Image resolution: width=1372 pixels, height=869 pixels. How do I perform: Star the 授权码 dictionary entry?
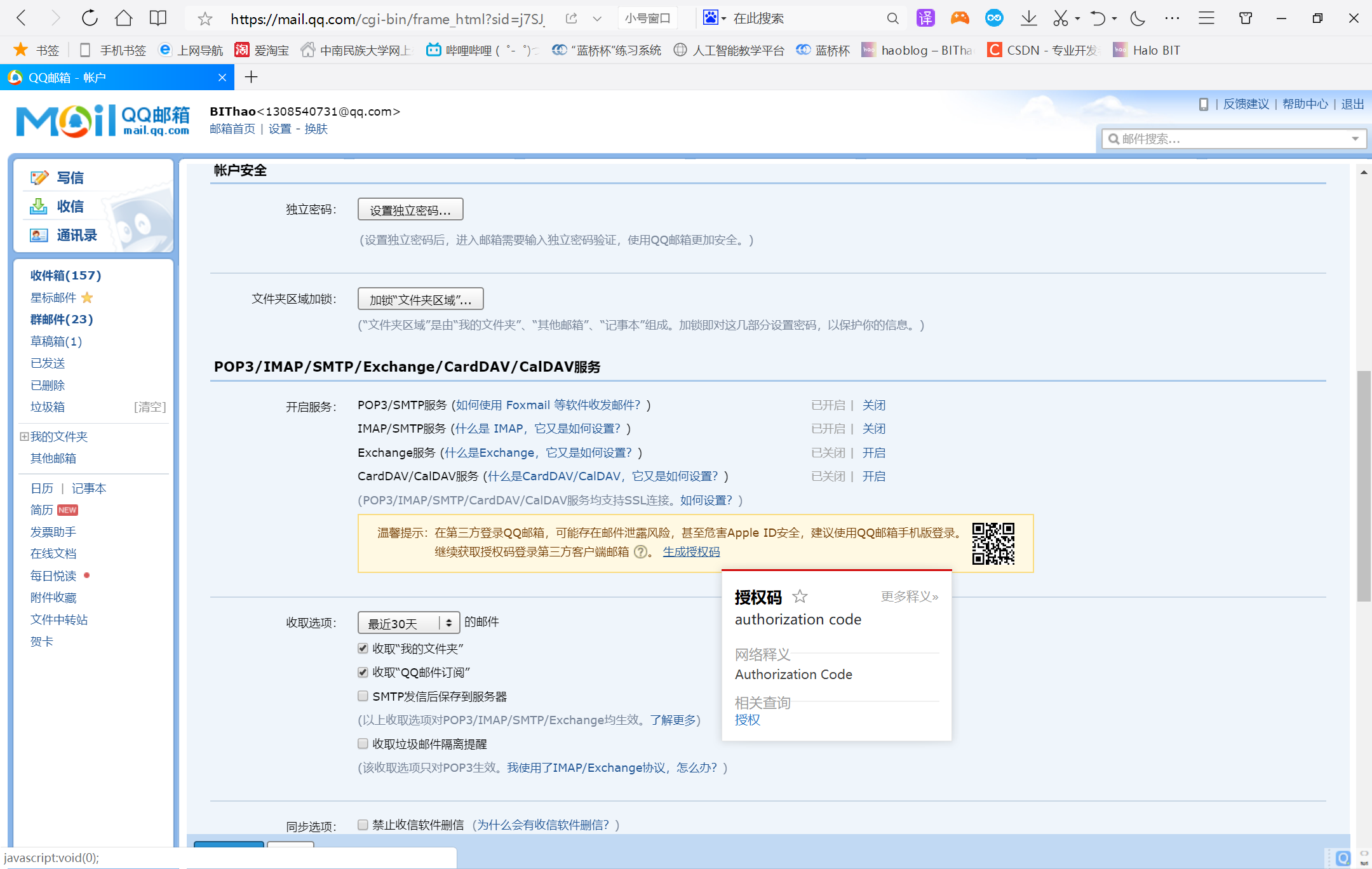tap(800, 596)
